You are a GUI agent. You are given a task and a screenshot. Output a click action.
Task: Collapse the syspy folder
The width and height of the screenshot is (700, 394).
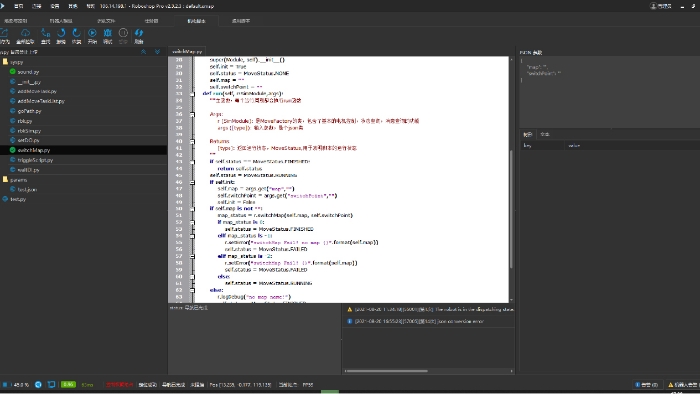[5, 62]
